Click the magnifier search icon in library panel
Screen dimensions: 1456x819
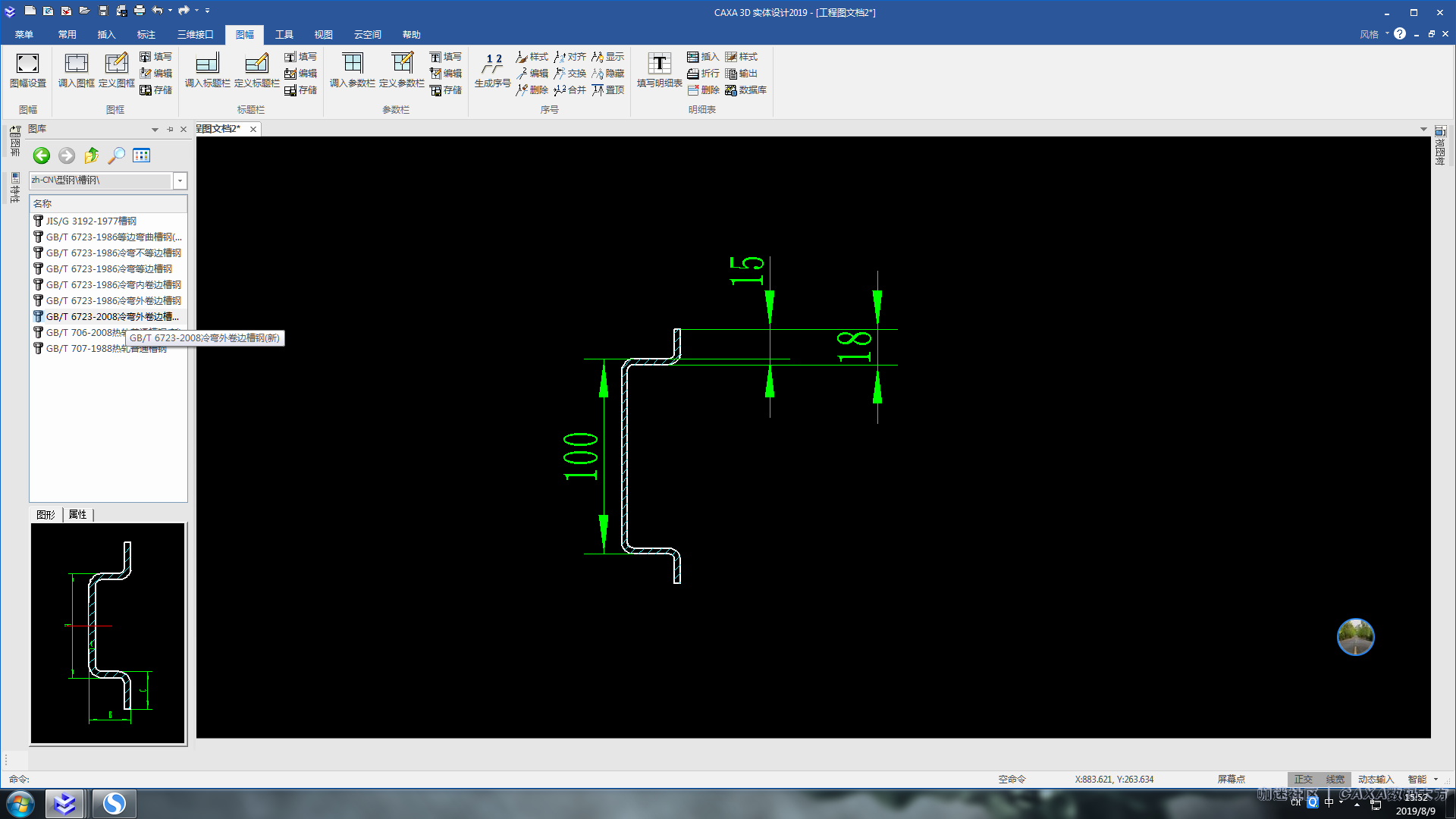tap(116, 155)
